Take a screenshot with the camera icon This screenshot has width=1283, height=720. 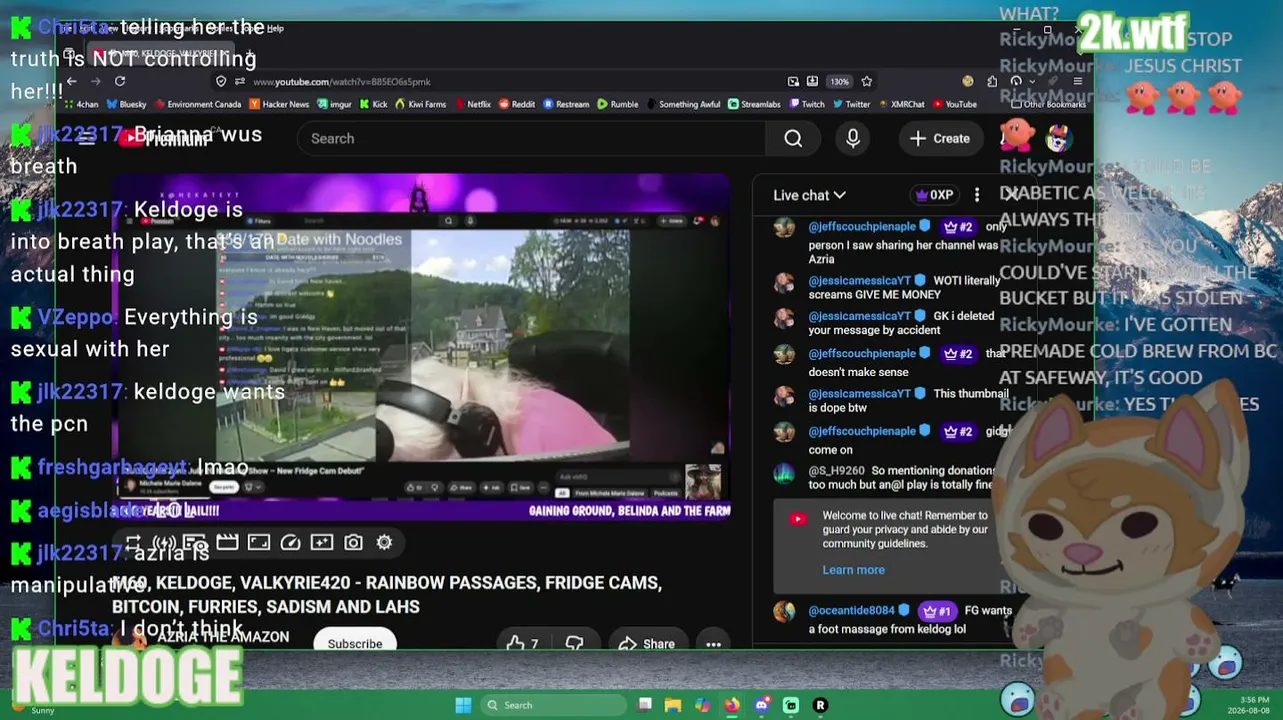(x=353, y=542)
